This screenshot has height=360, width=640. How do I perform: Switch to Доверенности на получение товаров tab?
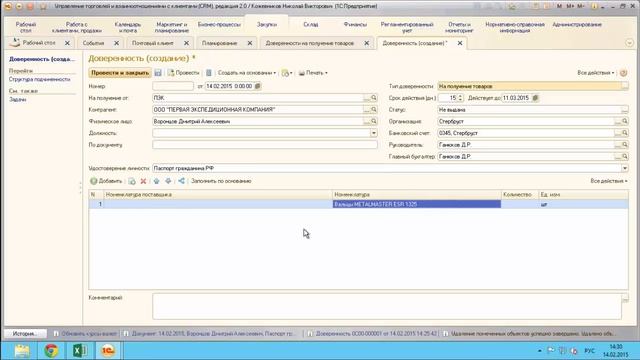pos(310,43)
